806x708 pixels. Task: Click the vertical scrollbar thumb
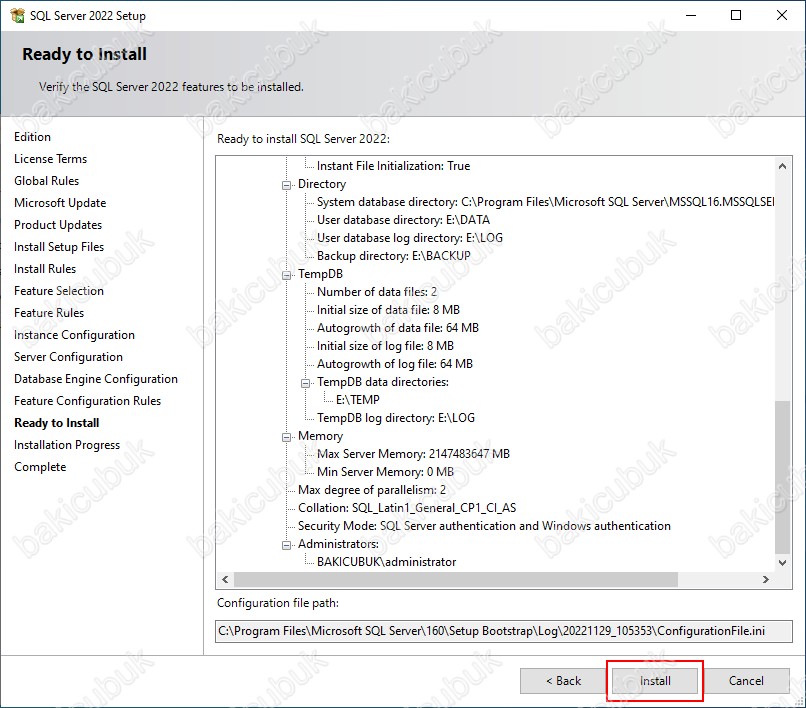pos(782,478)
